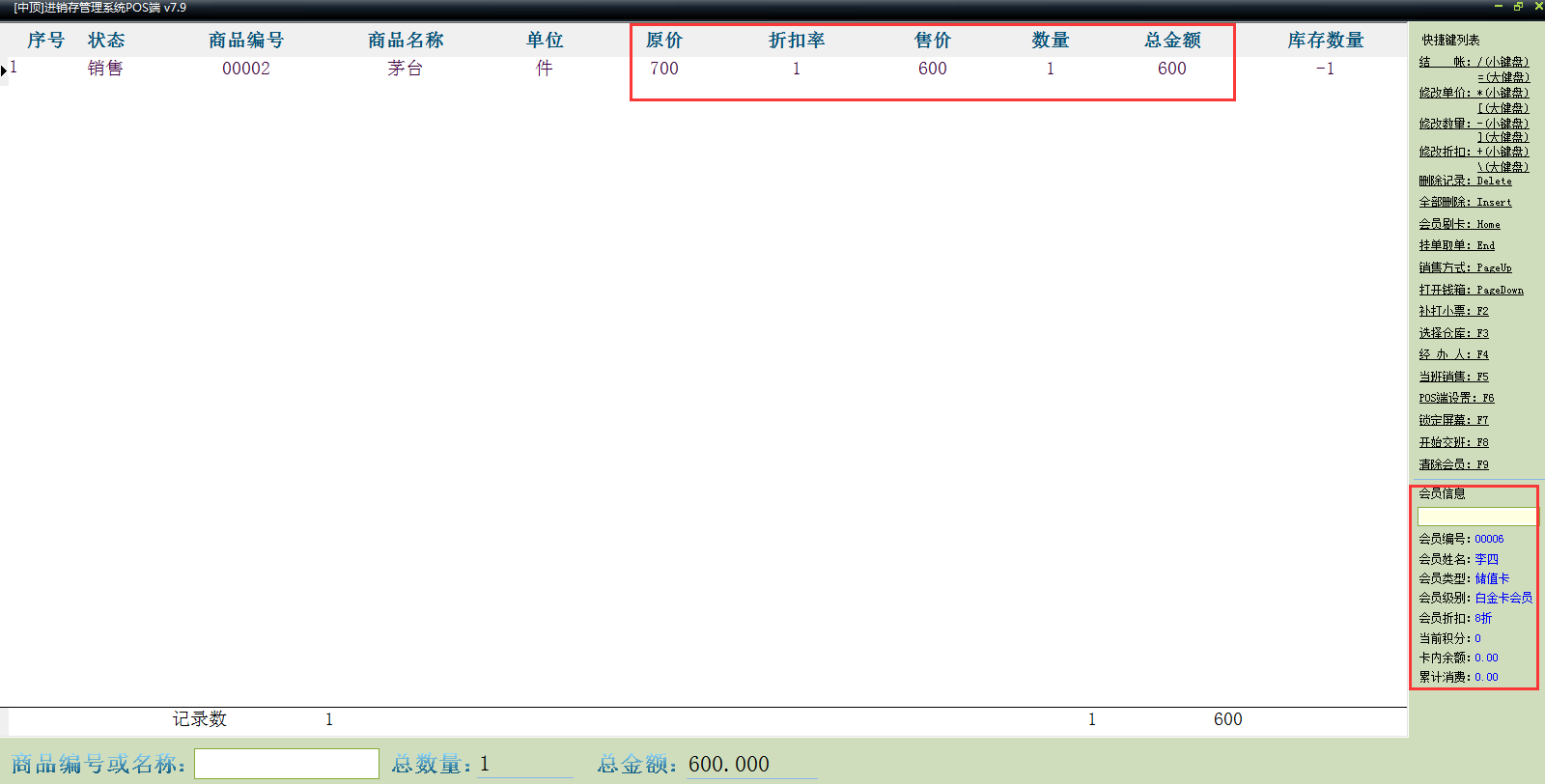Image resolution: width=1545 pixels, height=784 pixels.
Task: Click the 当班销售: F5 link
Action: point(1453,377)
